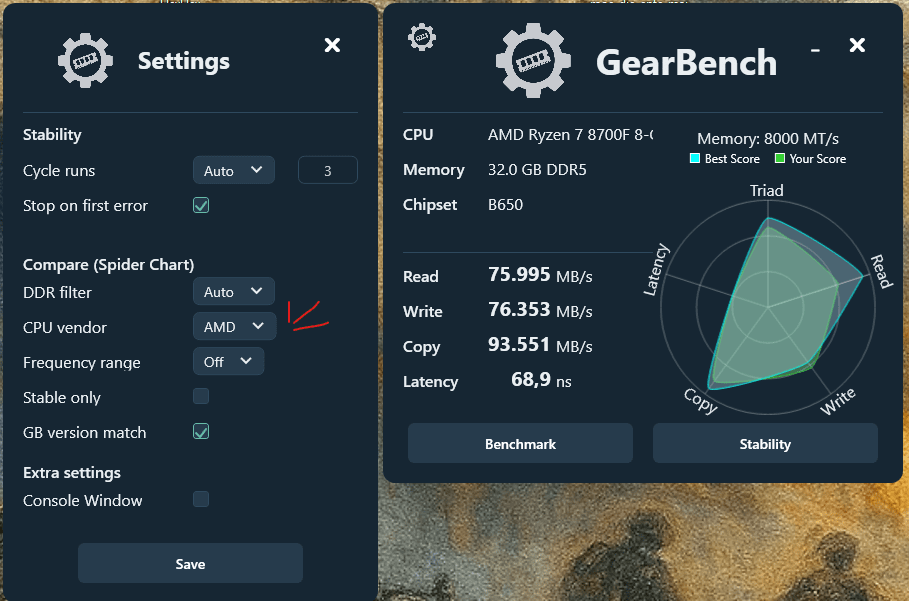Open settings via small gear icon in GearBench
Image resolution: width=909 pixels, height=601 pixels.
[421, 38]
